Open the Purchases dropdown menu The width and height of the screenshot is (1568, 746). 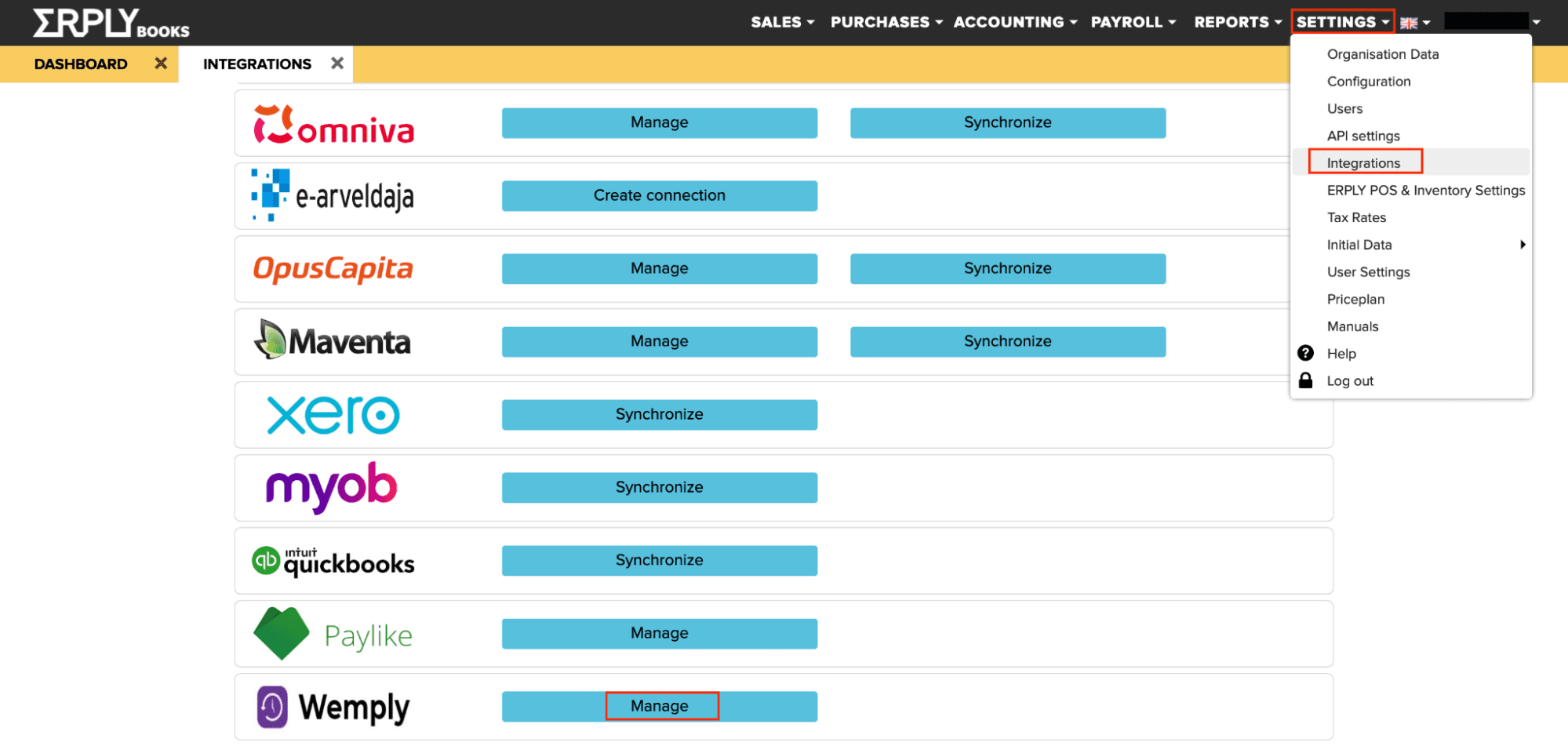(886, 23)
